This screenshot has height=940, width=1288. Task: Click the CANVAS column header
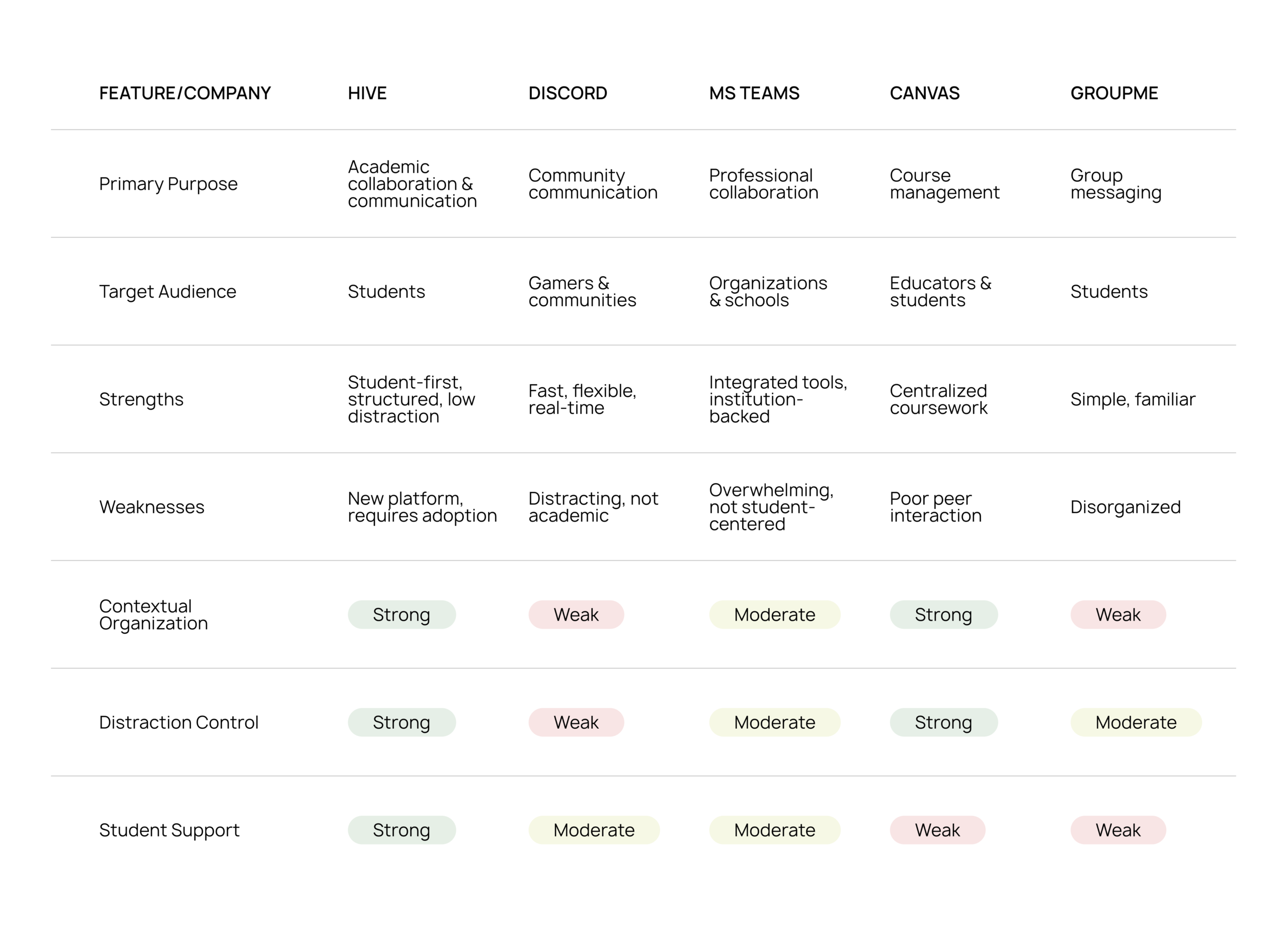pyautogui.click(x=924, y=93)
